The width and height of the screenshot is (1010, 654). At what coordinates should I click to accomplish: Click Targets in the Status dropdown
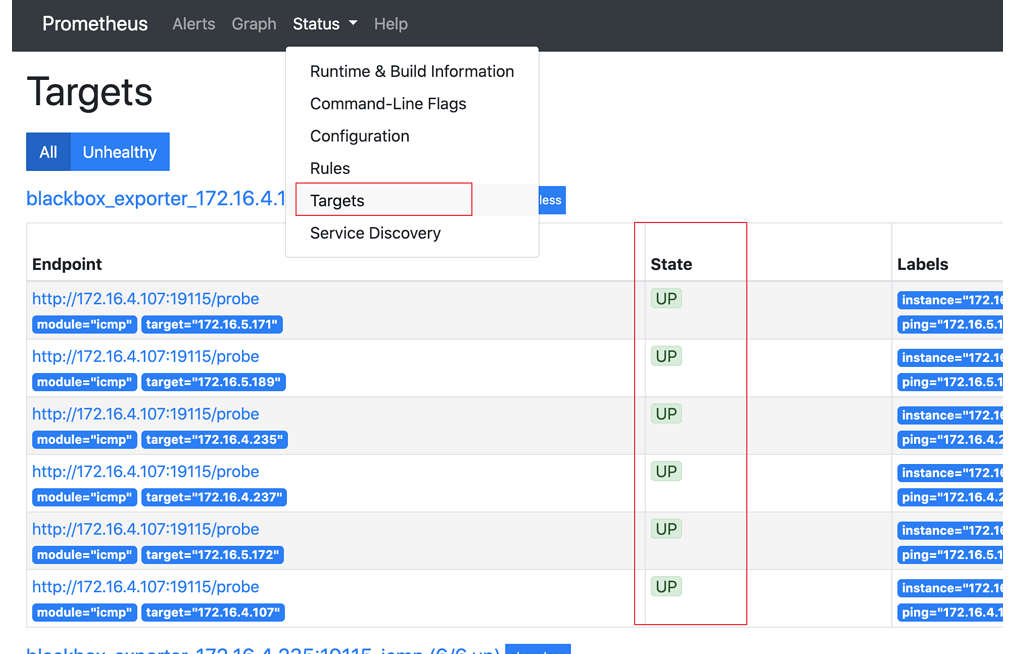pyautogui.click(x=337, y=200)
